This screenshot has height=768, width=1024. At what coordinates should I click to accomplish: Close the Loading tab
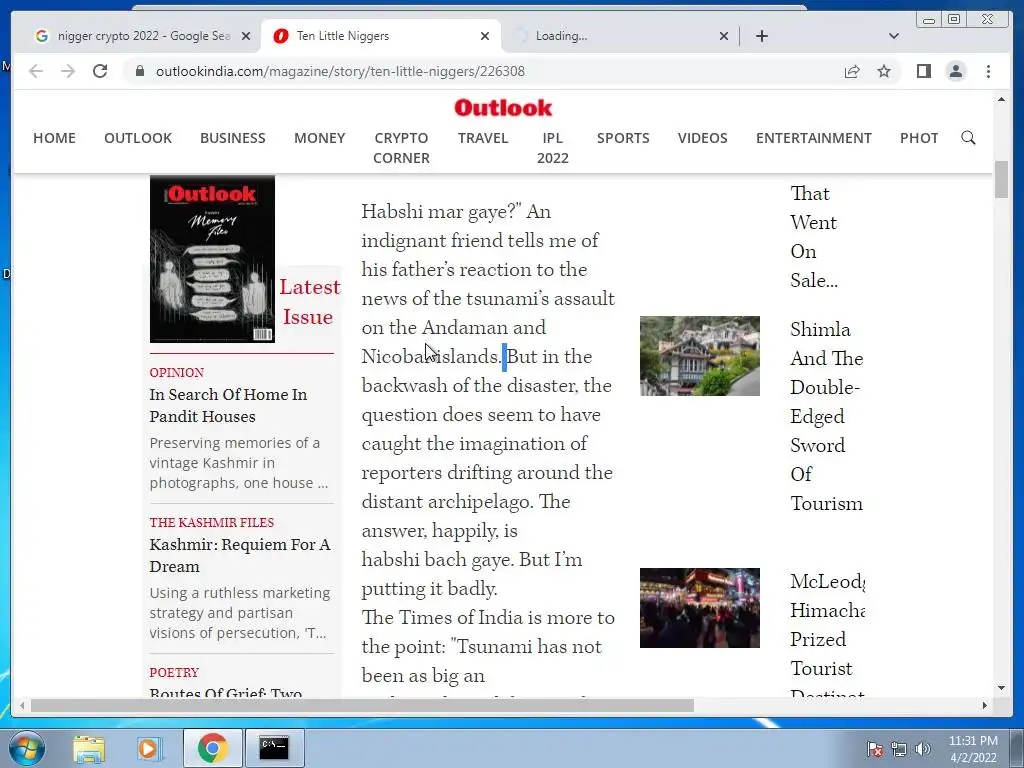[x=724, y=36]
